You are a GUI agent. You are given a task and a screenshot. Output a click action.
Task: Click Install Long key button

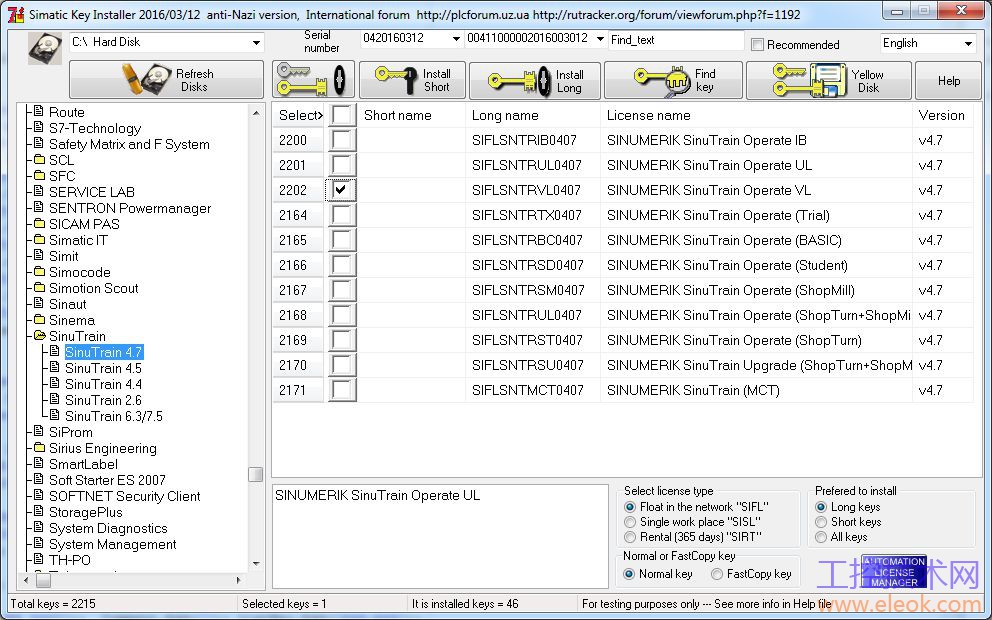tap(535, 80)
